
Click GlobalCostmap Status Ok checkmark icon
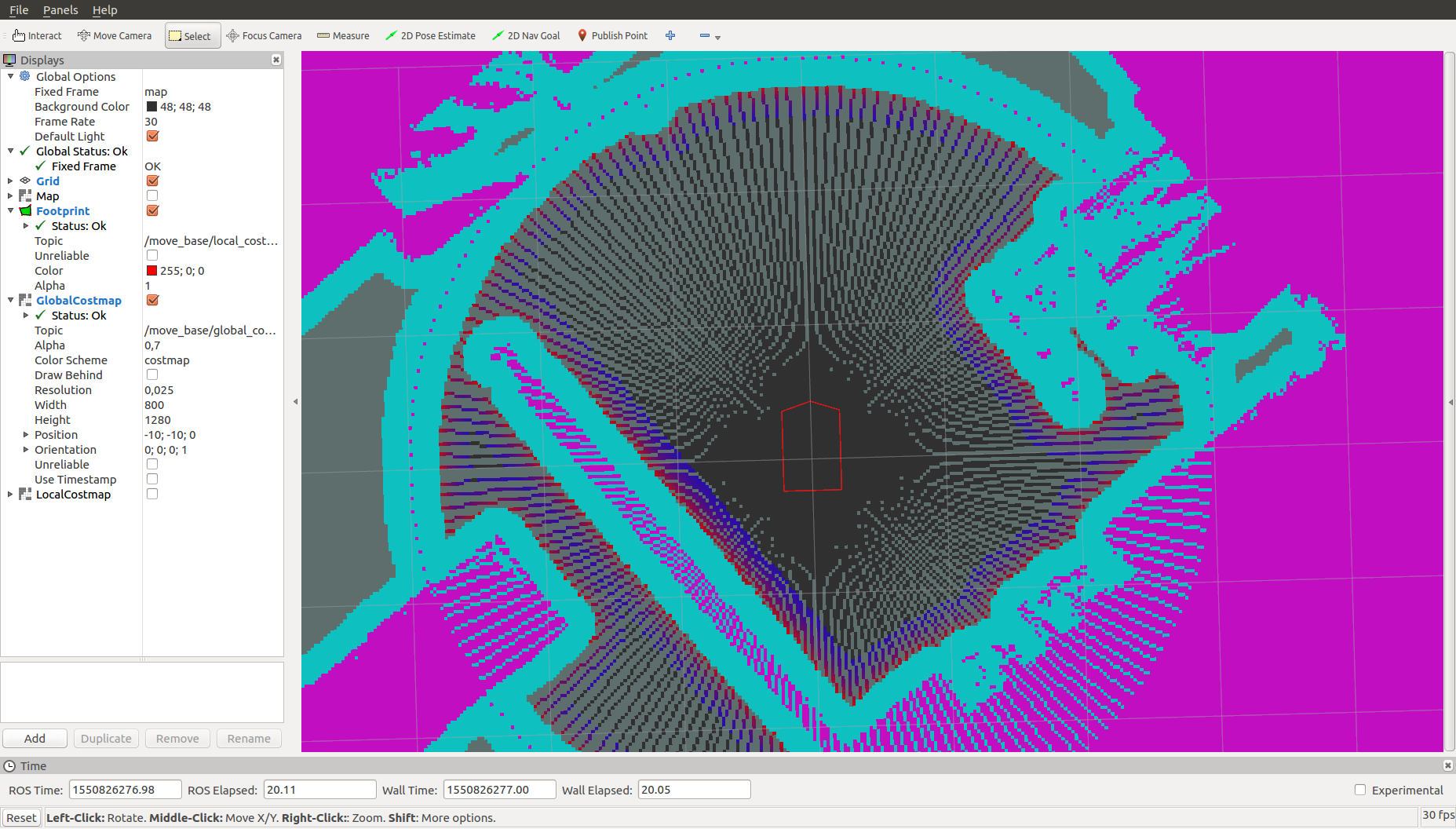click(x=41, y=315)
